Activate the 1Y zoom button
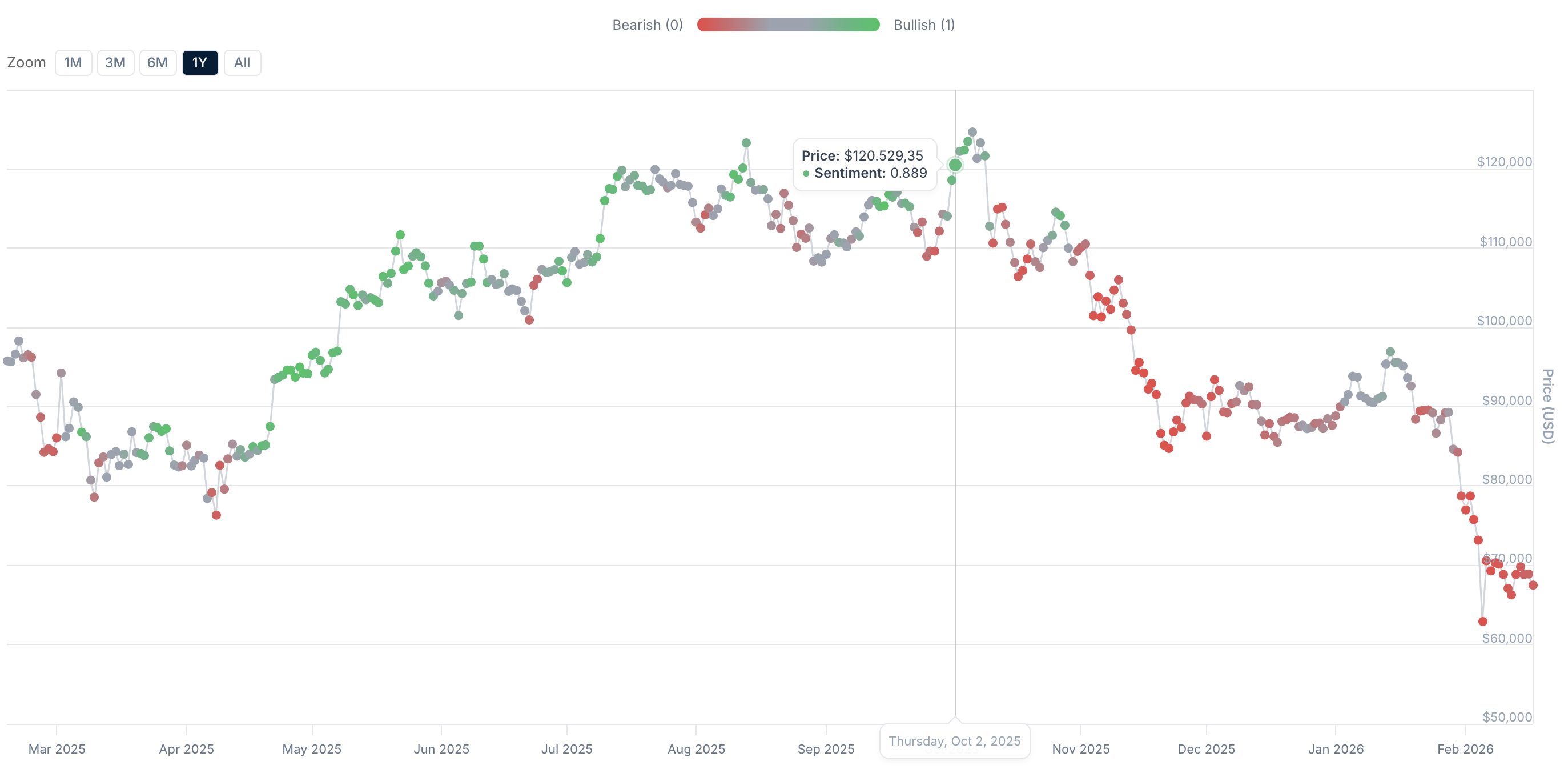This screenshot has height=769, width=1568. [200, 62]
